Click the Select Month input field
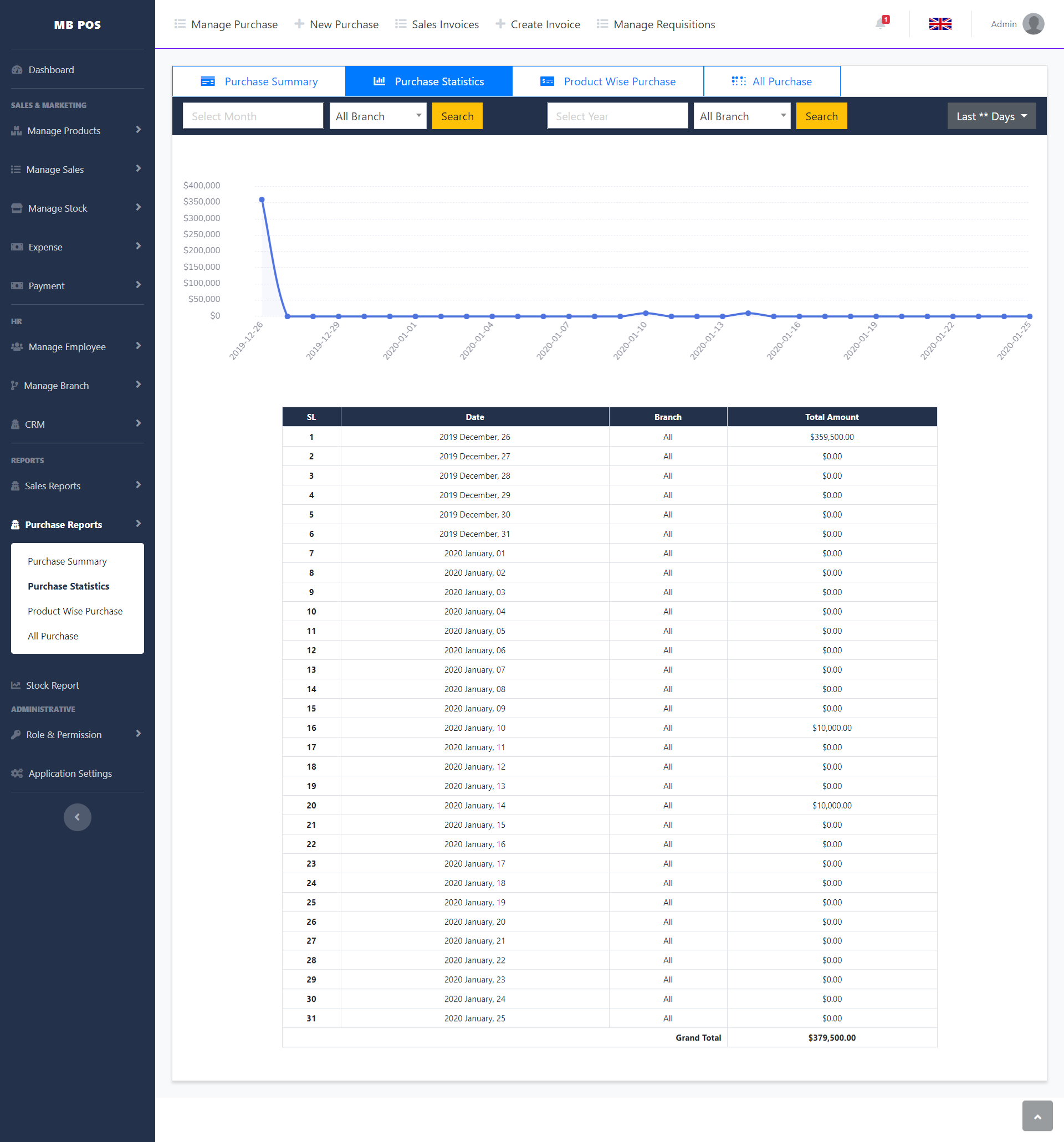The image size is (1064, 1142). pyautogui.click(x=253, y=116)
